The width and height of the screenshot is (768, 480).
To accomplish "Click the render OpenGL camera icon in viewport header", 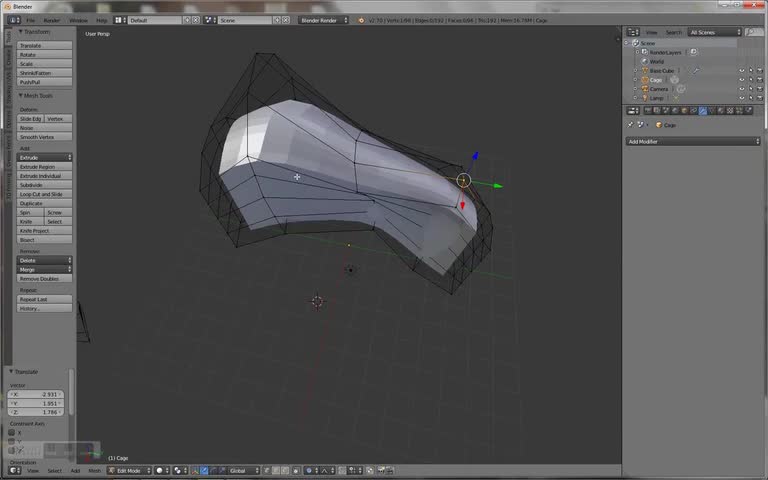I will [x=381, y=470].
